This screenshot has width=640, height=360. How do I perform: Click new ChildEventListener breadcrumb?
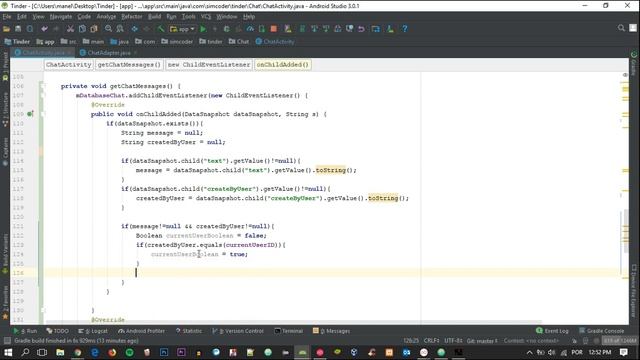pyautogui.click(x=209, y=64)
